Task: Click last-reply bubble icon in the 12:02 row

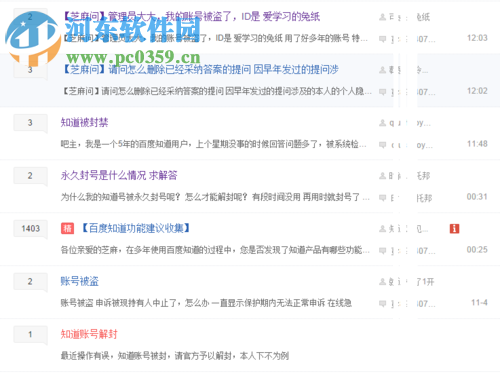Action: (383, 92)
